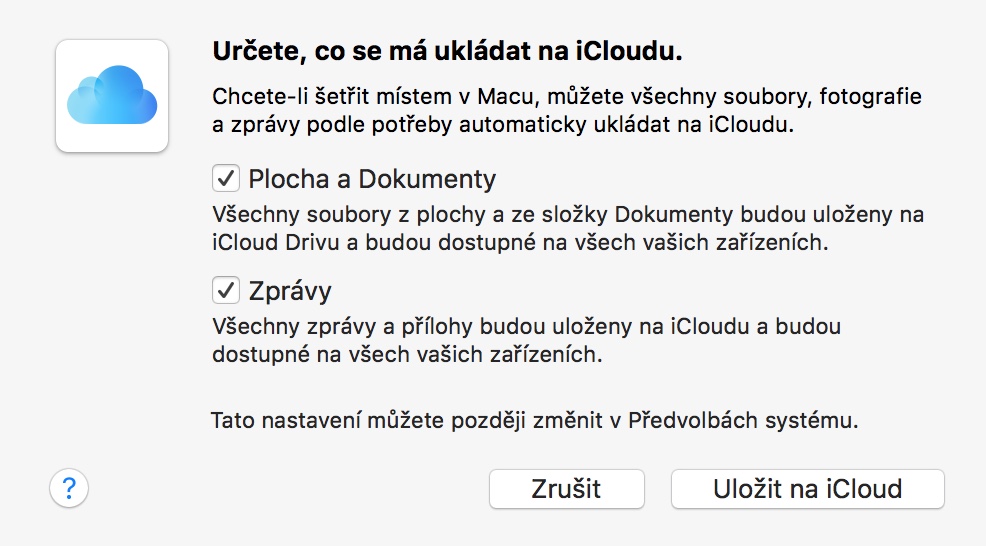Click the note starting with Tato nastavení můžete
Image resolution: width=986 pixels, height=546 pixels.
click(535, 420)
